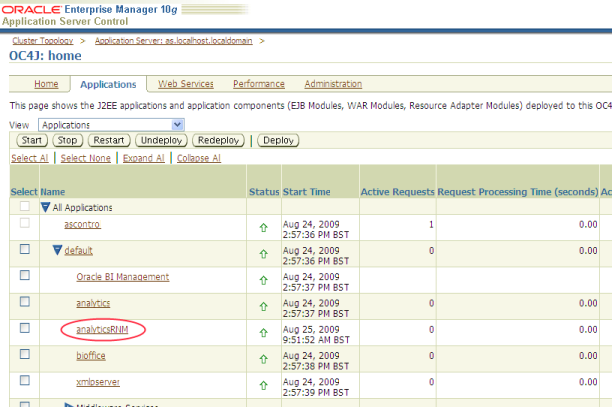612x407 pixels.
Task: Select the default application checkbox
Action: 25,249
